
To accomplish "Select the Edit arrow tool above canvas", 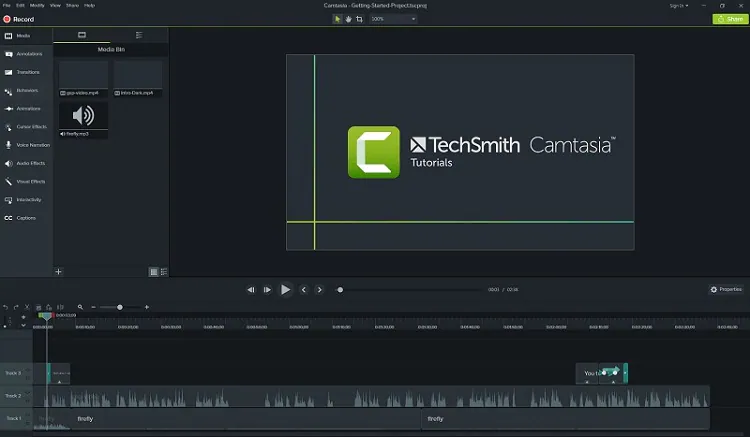I will pyautogui.click(x=337, y=19).
